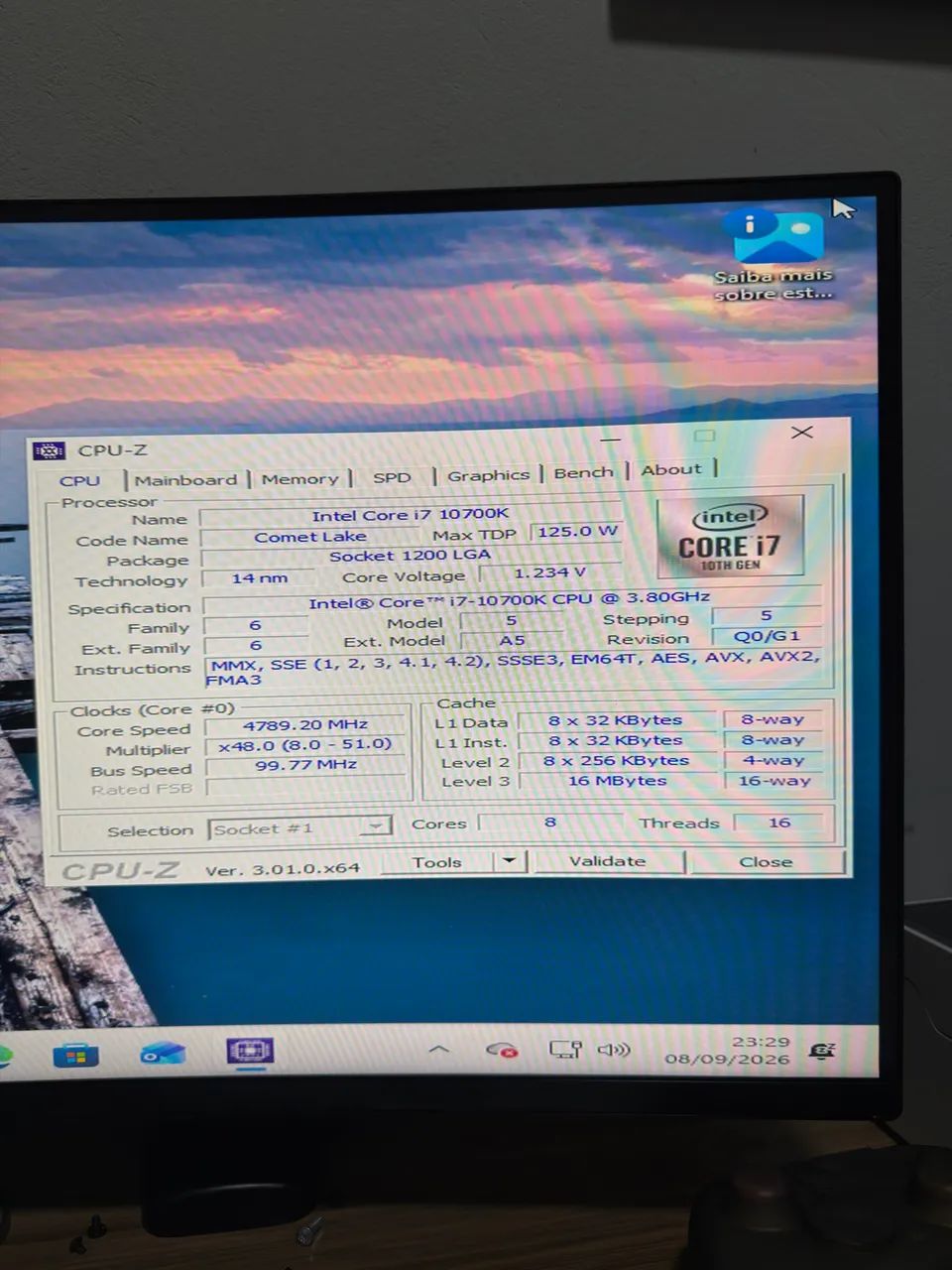
Task: Click the Level 3 '16-way' value
Action: pos(774,781)
